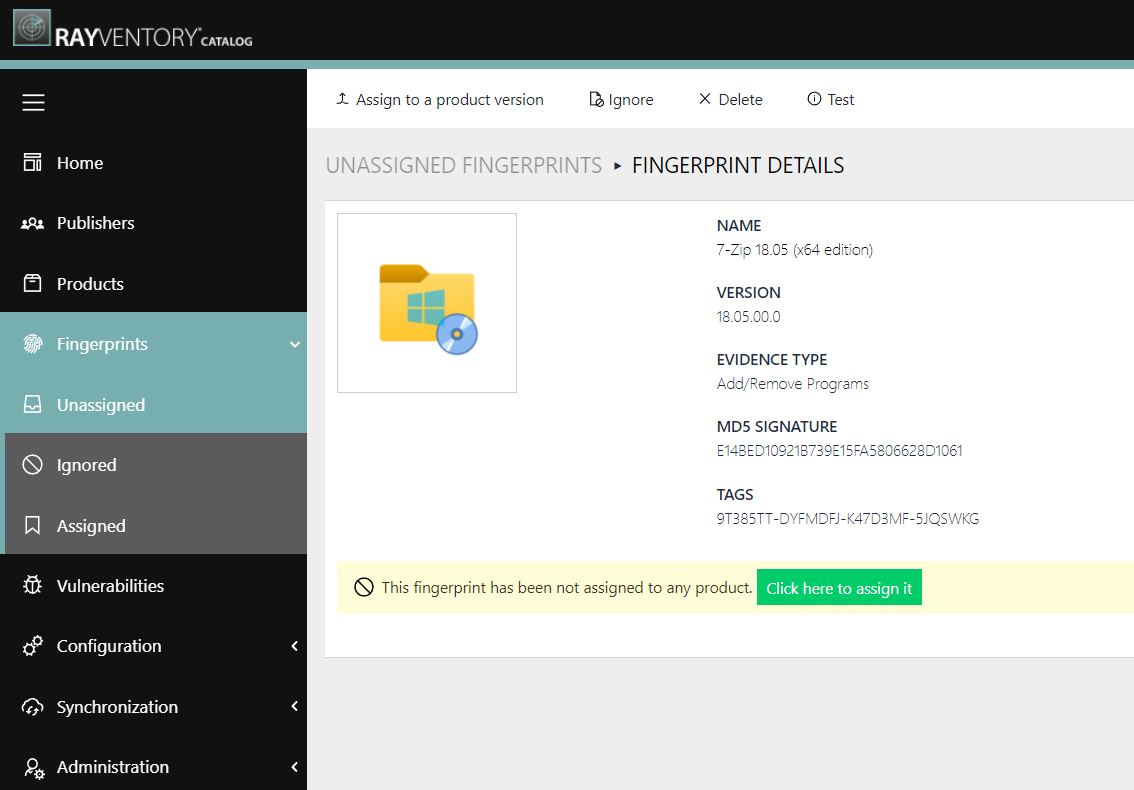Click the green 'Click here to assign it' button

click(839, 587)
